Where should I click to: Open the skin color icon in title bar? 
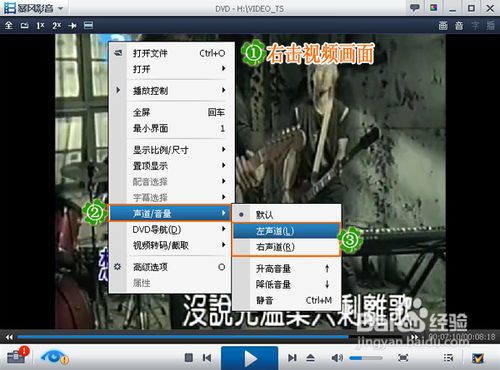point(433,8)
